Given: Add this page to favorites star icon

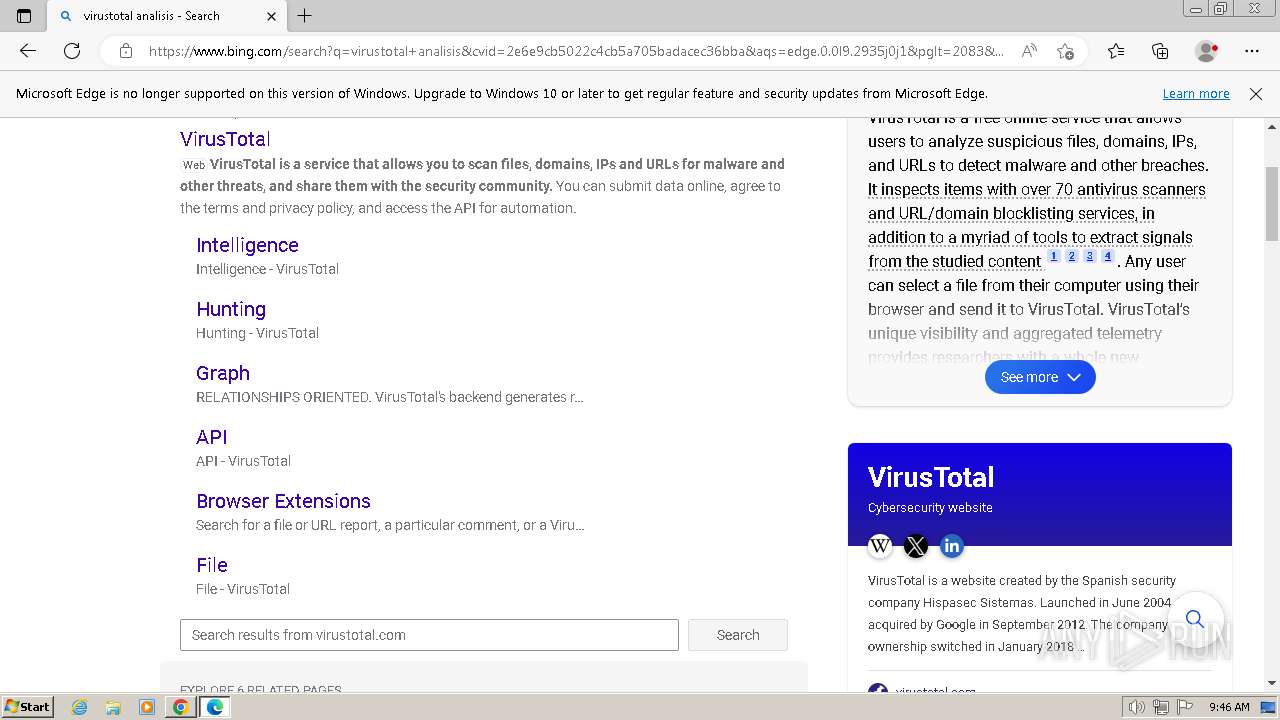Looking at the screenshot, I should [x=1065, y=51].
